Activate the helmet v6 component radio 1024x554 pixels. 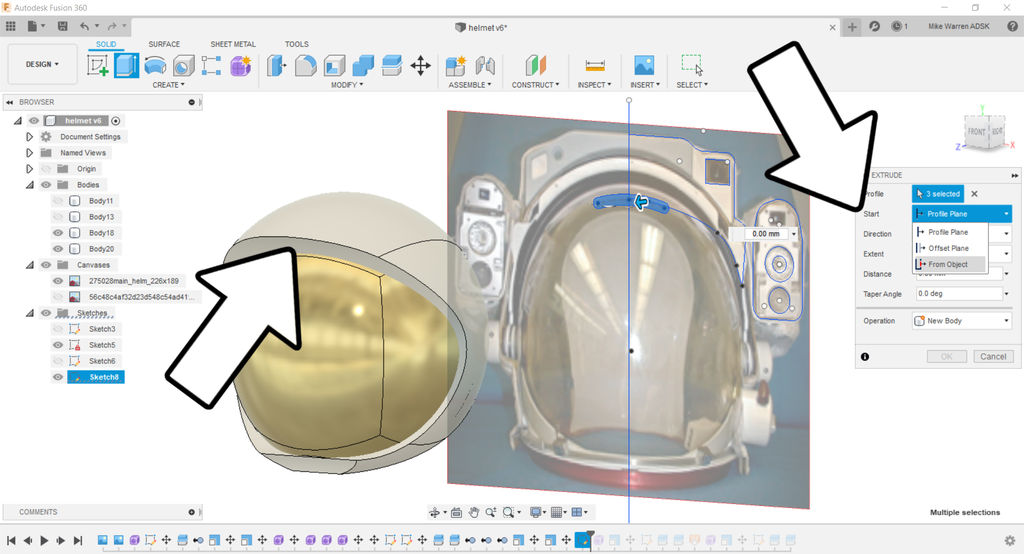coord(116,121)
